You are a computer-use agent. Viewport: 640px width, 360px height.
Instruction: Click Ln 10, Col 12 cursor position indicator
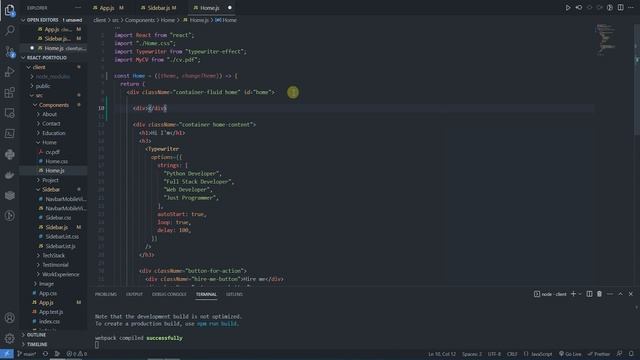442,354
